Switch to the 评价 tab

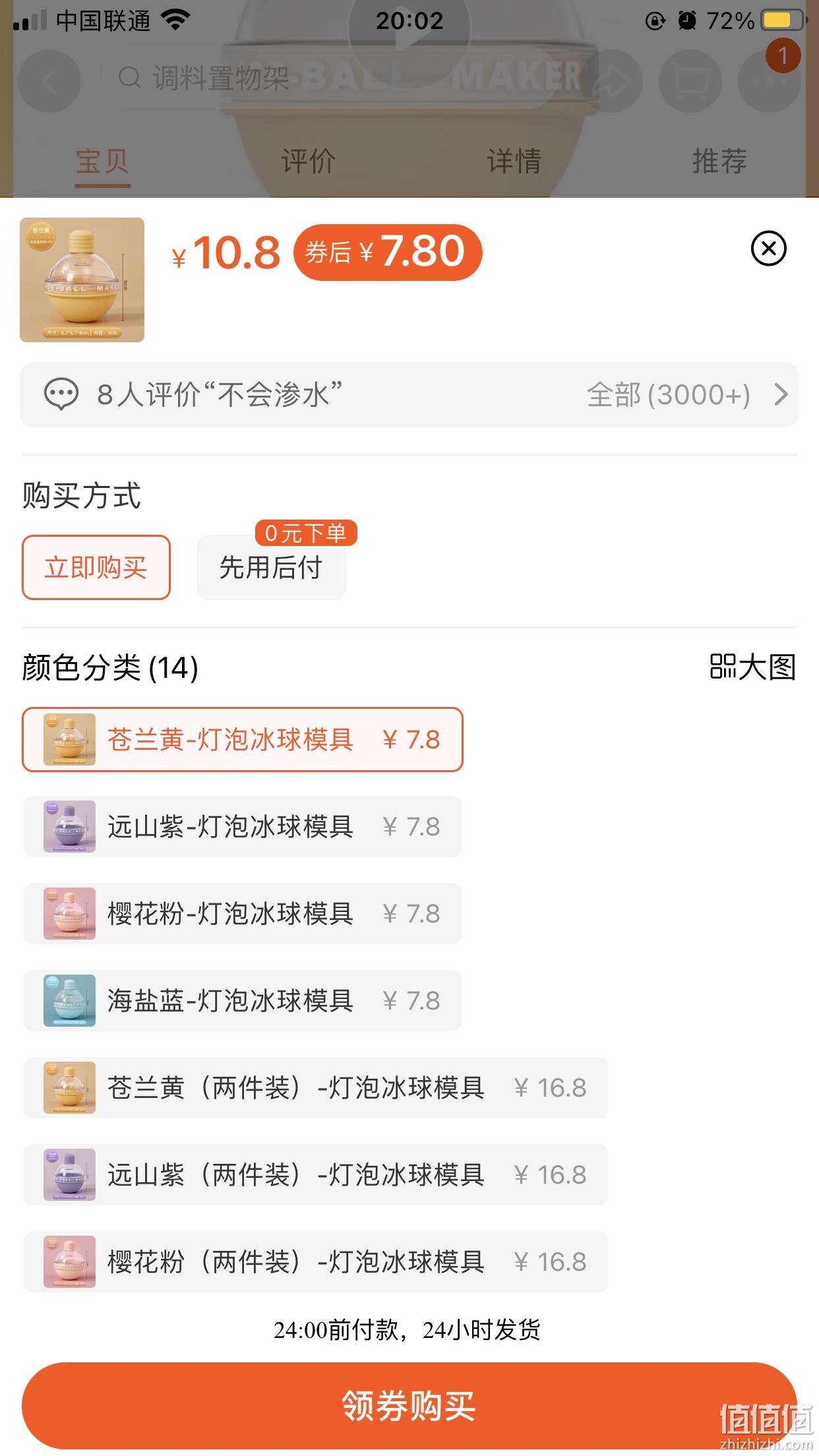tap(308, 161)
